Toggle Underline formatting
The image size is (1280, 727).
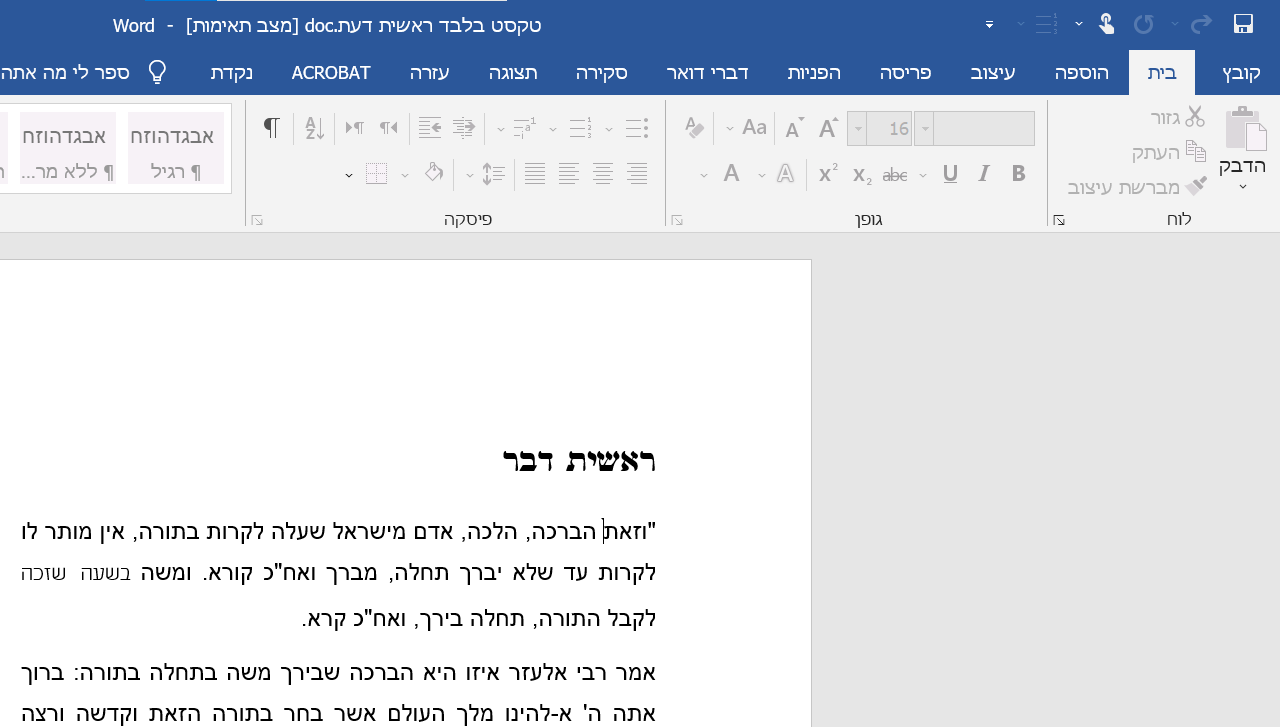(950, 174)
